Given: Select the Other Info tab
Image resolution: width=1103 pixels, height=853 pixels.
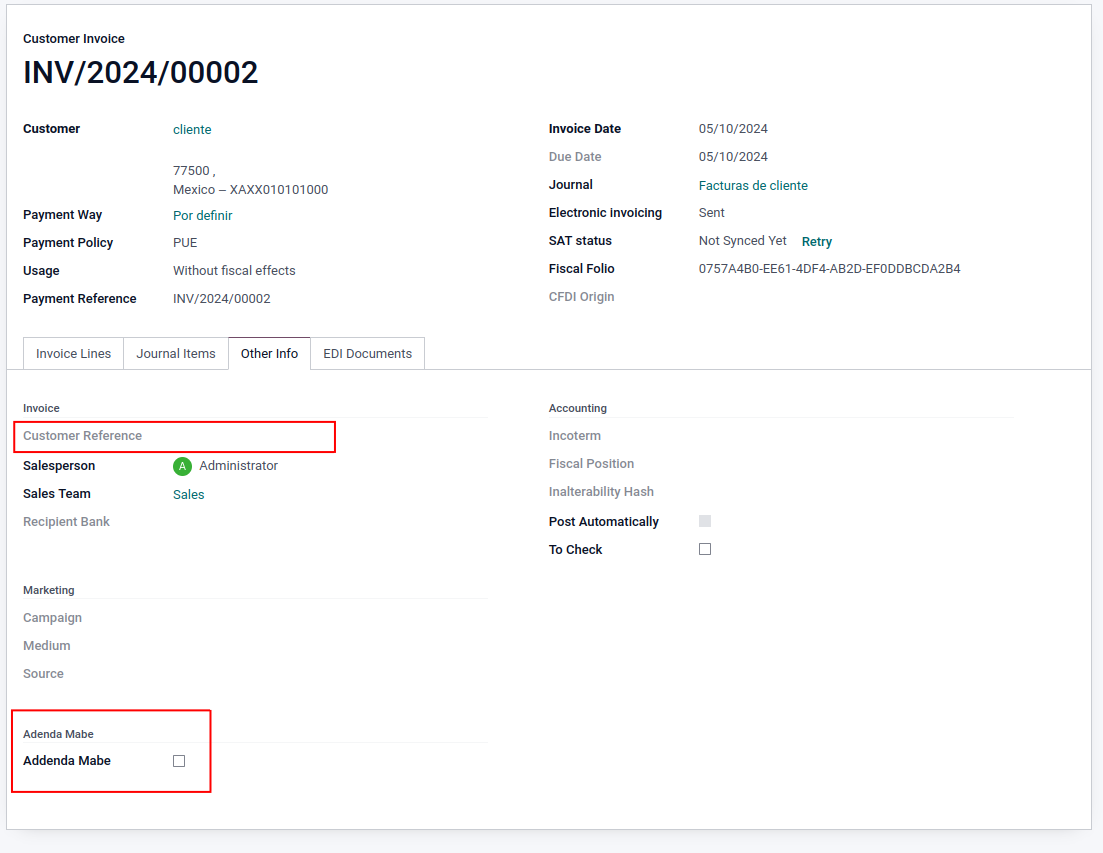Looking at the screenshot, I should [x=269, y=354].
